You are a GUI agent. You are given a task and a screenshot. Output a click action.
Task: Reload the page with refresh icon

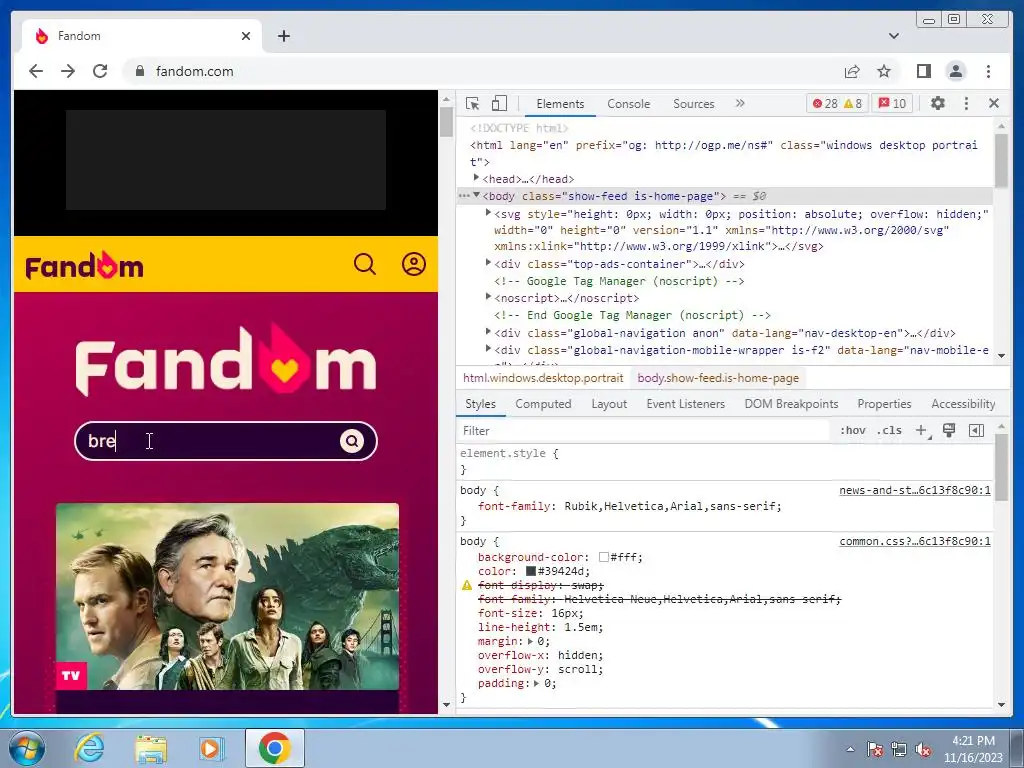[100, 71]
